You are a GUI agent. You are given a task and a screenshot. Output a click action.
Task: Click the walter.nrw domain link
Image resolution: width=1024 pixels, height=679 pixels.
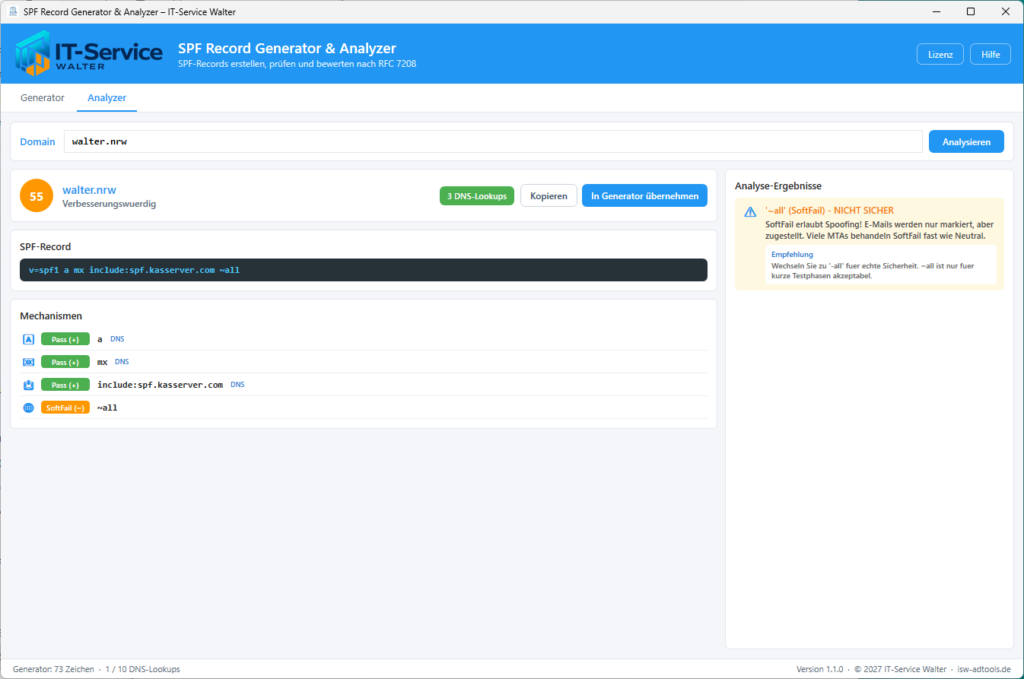click(x=89, y=190)
